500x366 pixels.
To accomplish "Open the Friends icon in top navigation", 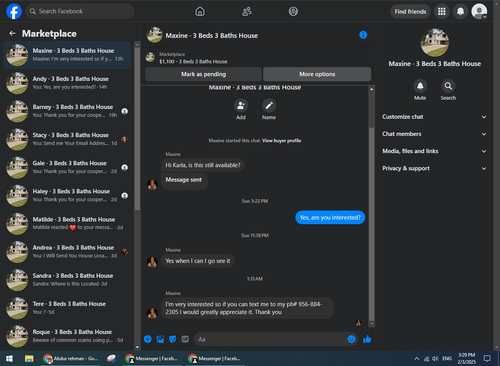I will pyautogui.click(x=247, y=11).
